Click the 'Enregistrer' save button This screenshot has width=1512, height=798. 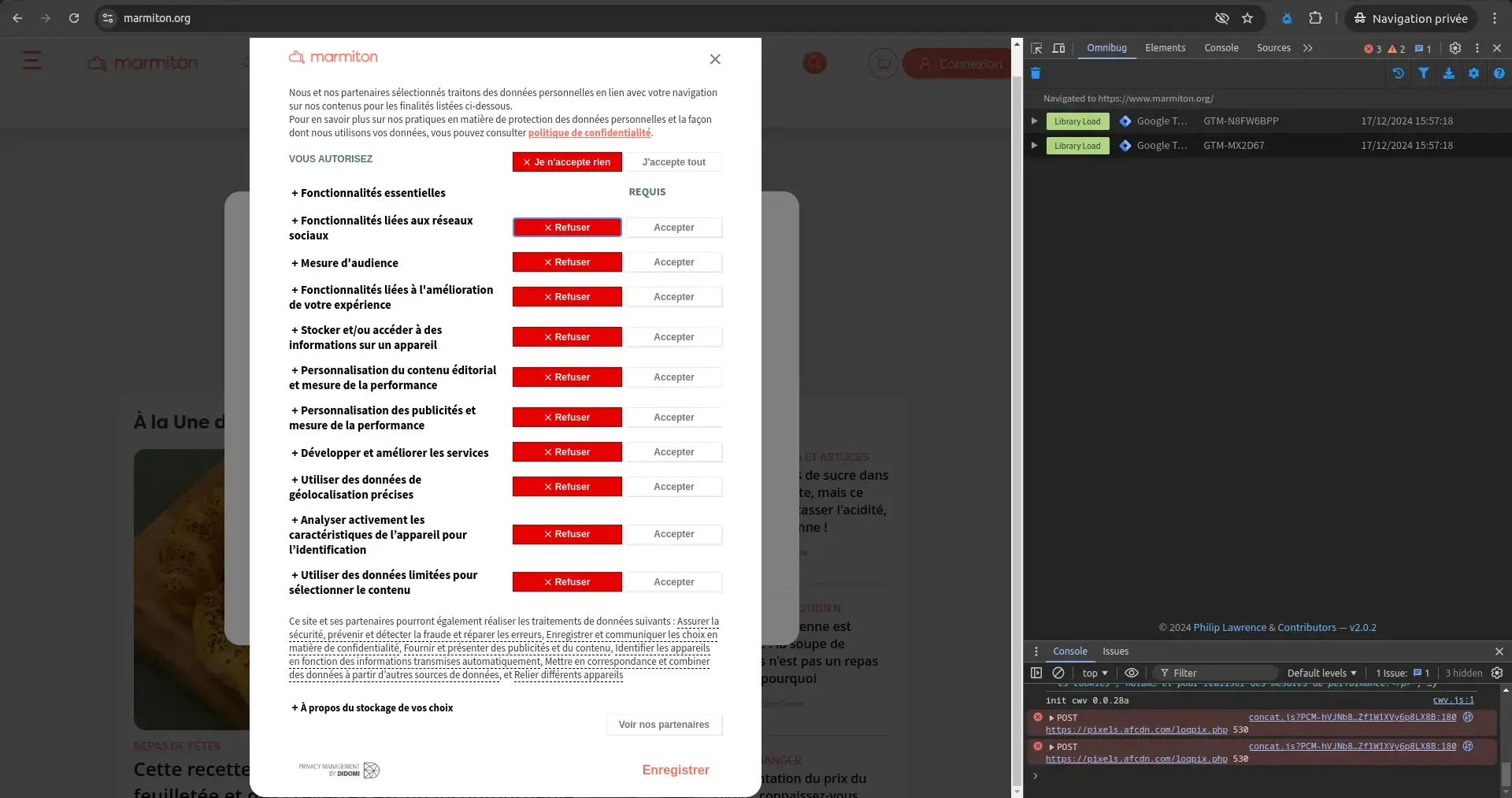pos(675,770)
